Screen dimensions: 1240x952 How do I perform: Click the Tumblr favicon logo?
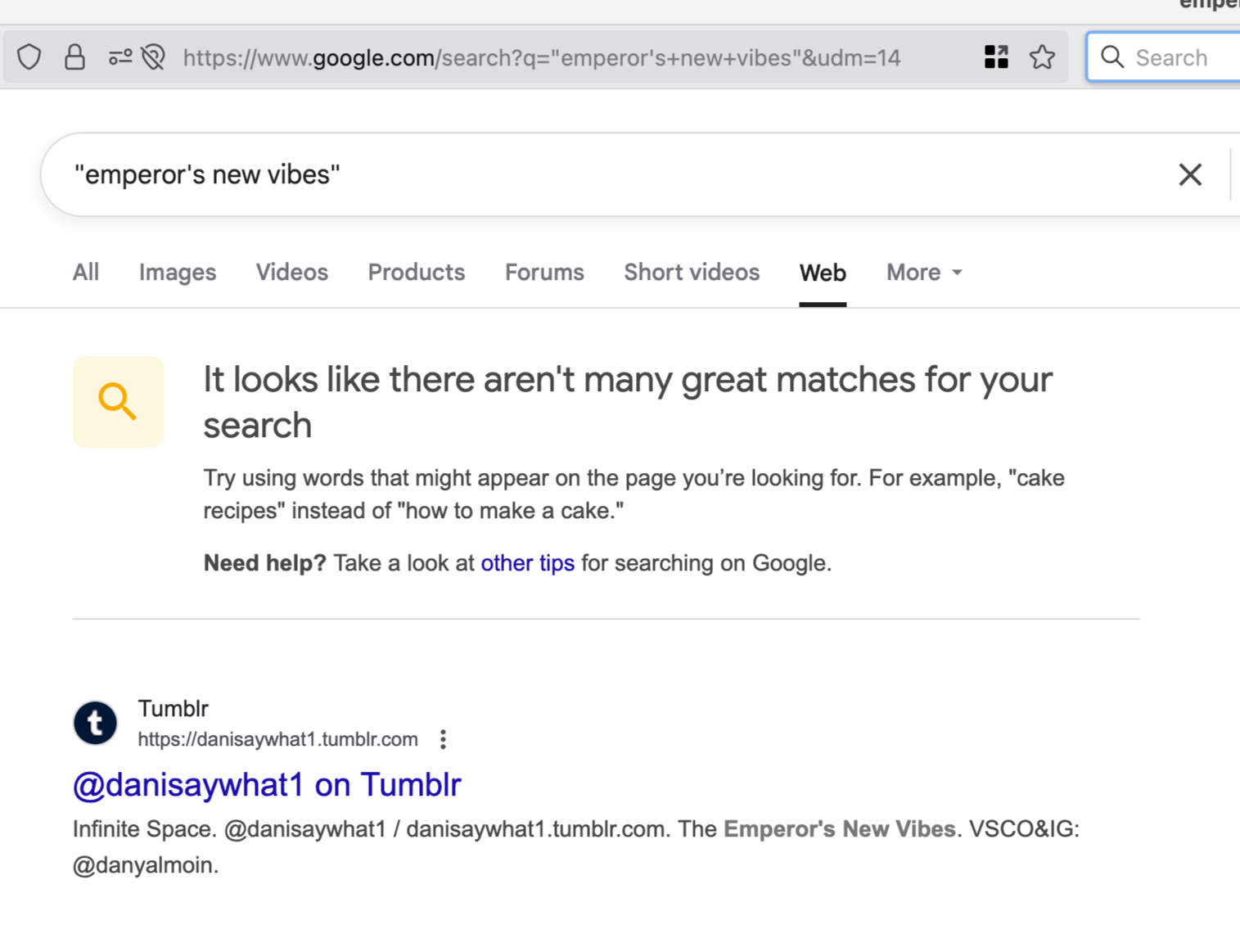pyautogui.click(x=95, y=723)
